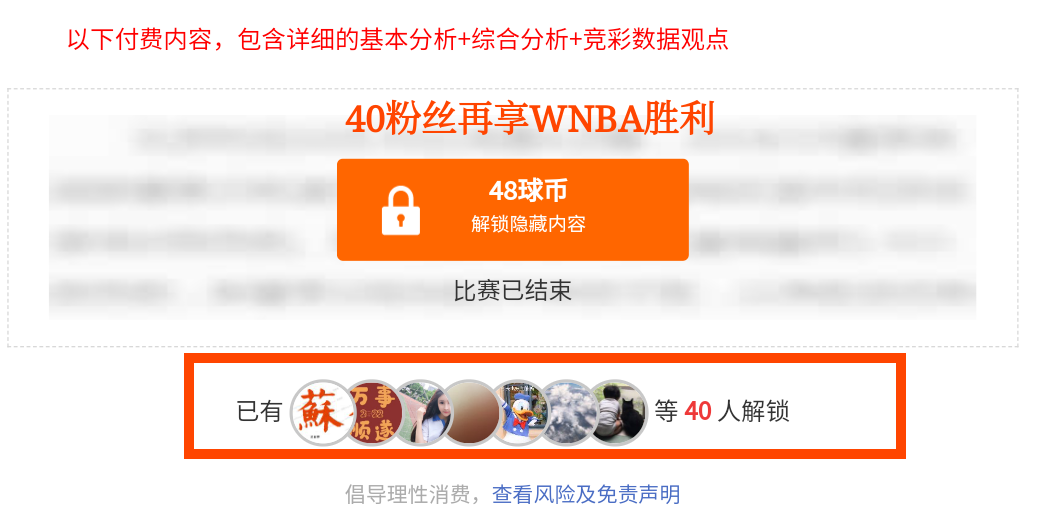Click the 解锁隐藏内容 label on button

[x=528, y=224]
